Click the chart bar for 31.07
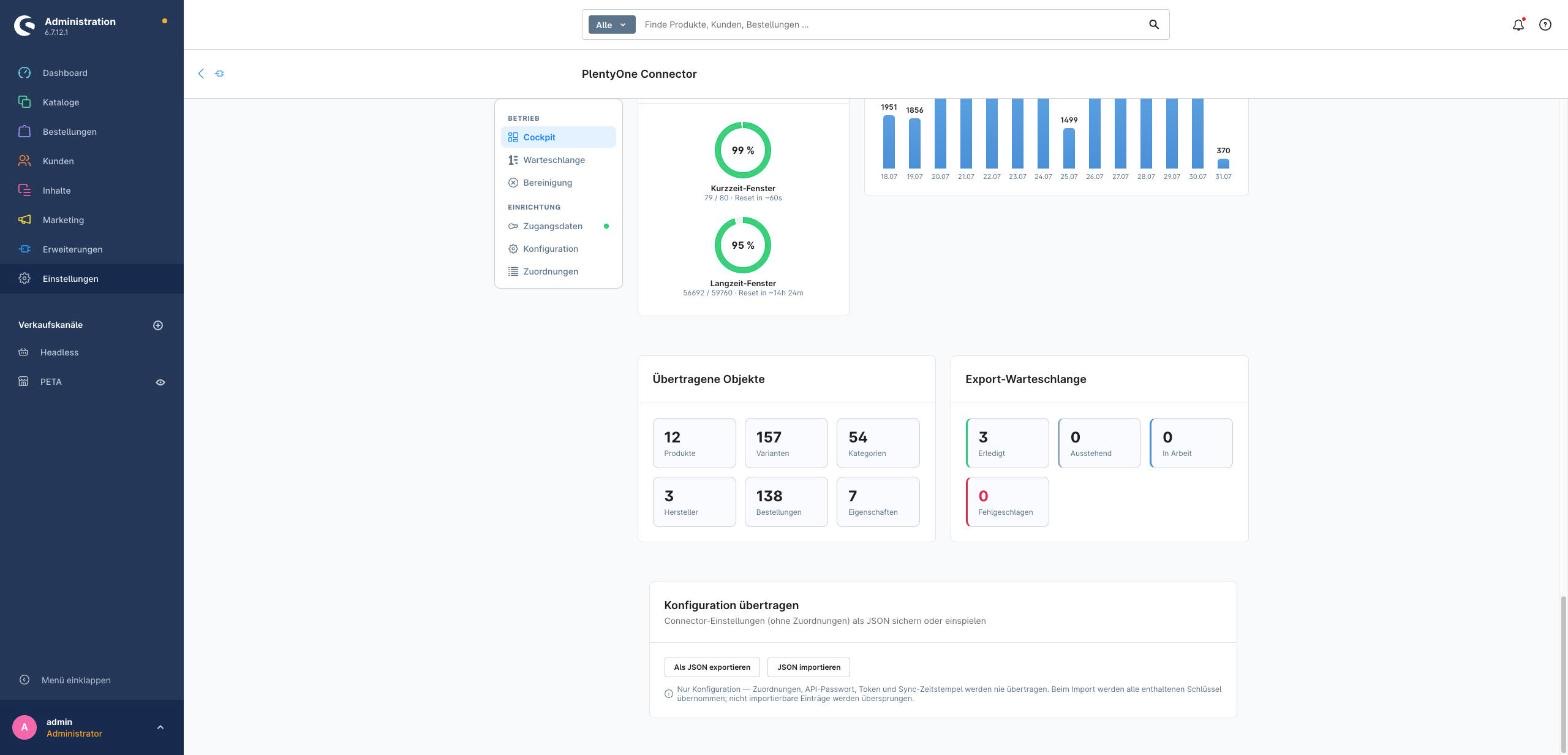Viewport: 1568px width, 755px height. 1223,163
